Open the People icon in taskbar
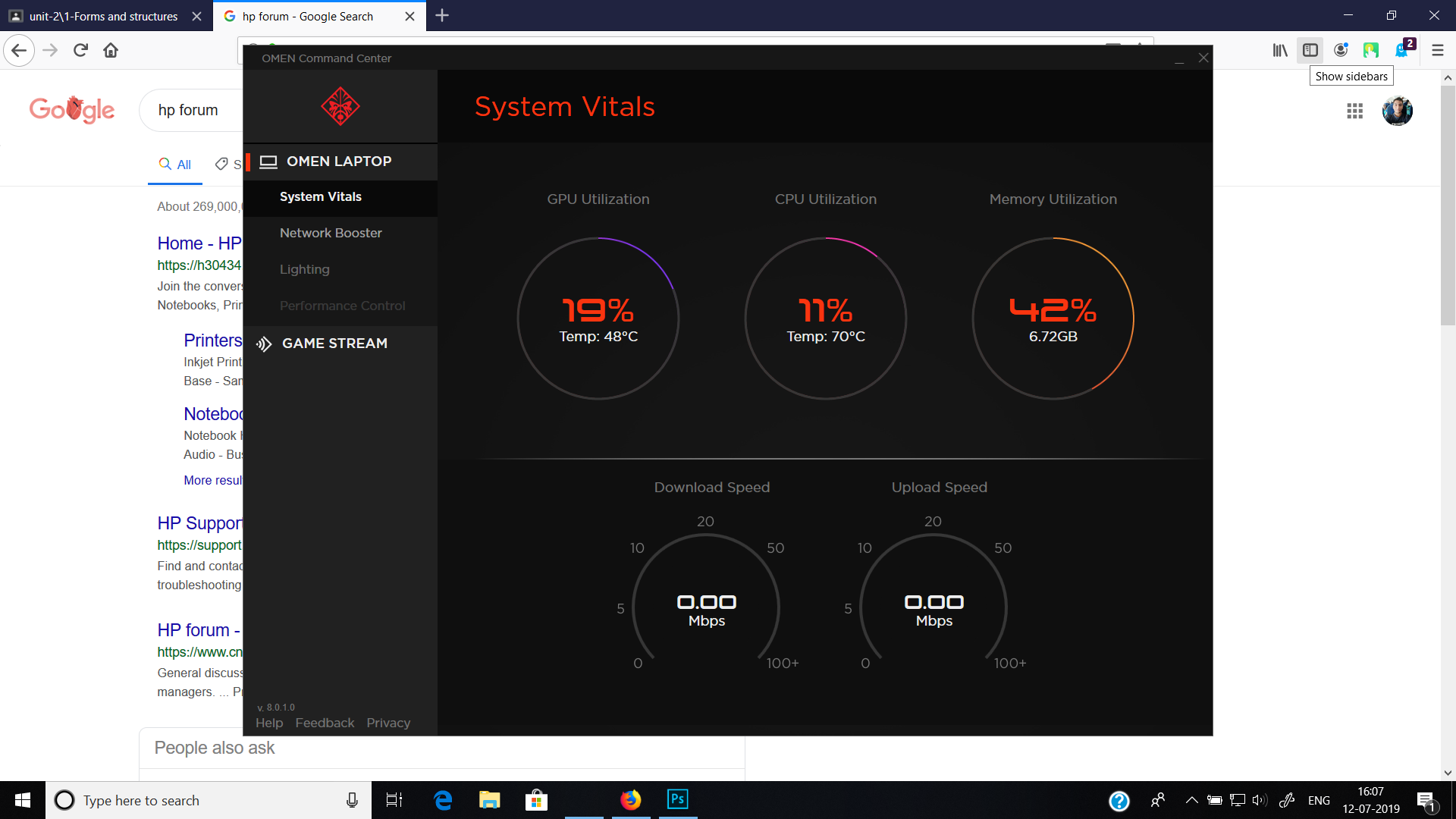The width and height of the screenshot is (1456, 819). [1158, 800]
